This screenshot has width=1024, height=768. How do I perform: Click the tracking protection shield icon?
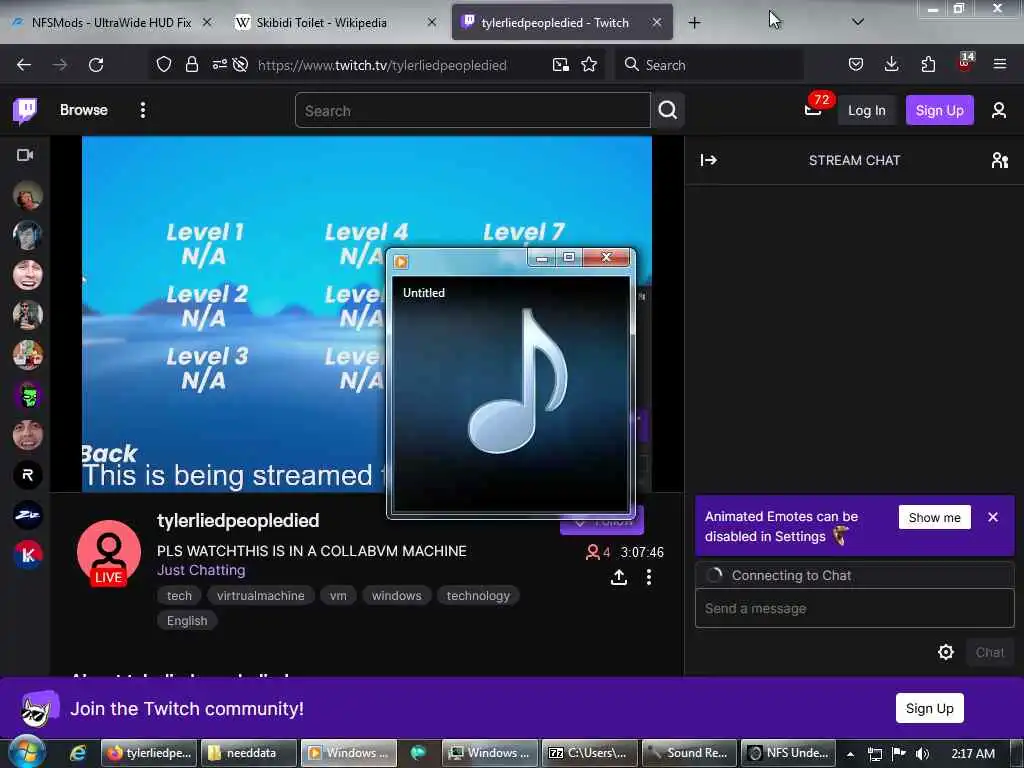[164, 65]
